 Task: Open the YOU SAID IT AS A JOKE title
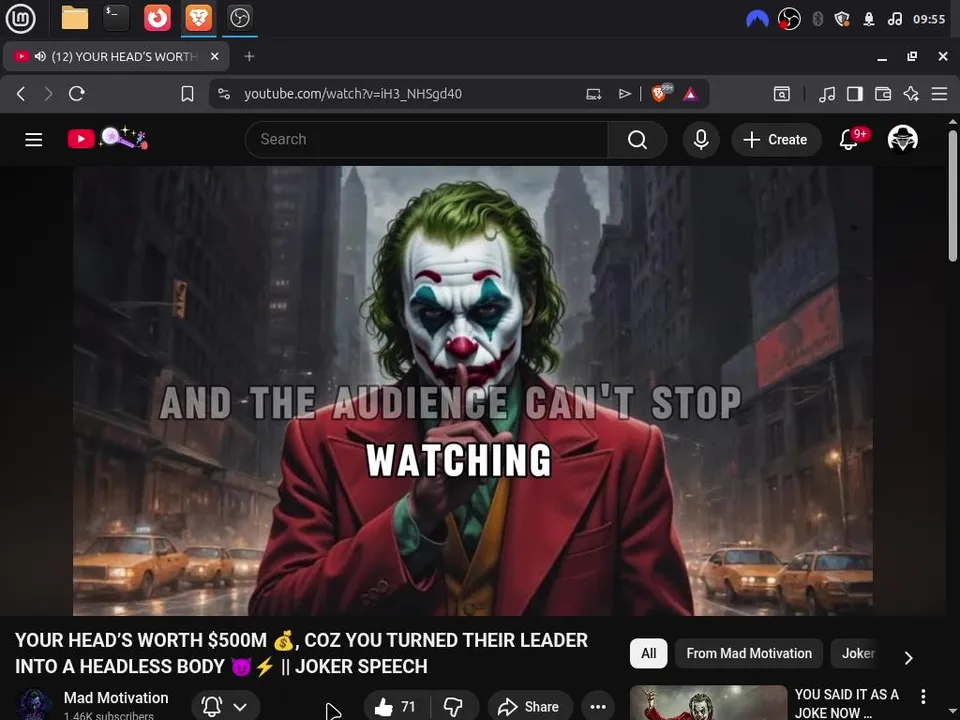(x=846, y=703)
